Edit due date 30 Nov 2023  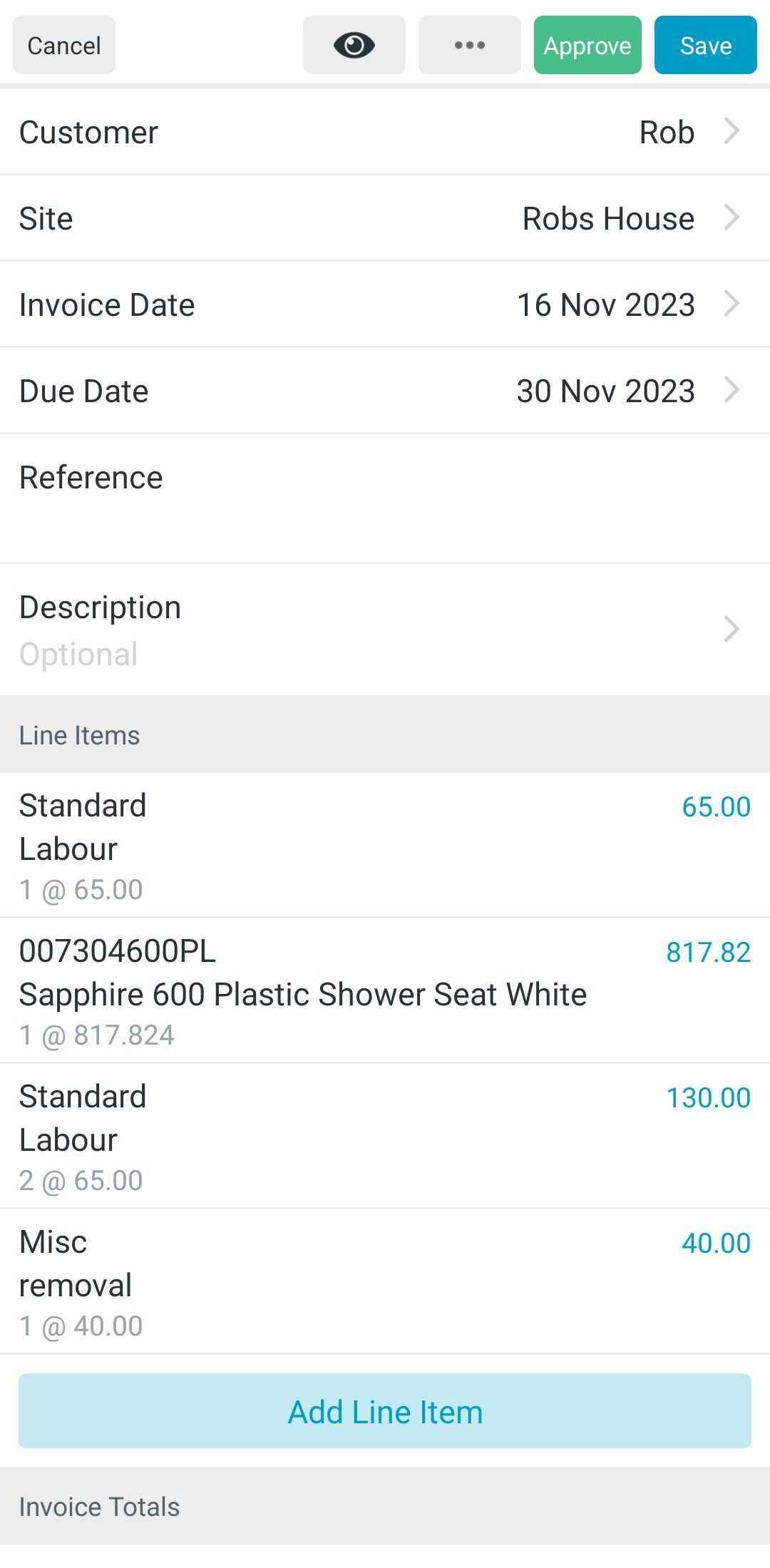385,391
